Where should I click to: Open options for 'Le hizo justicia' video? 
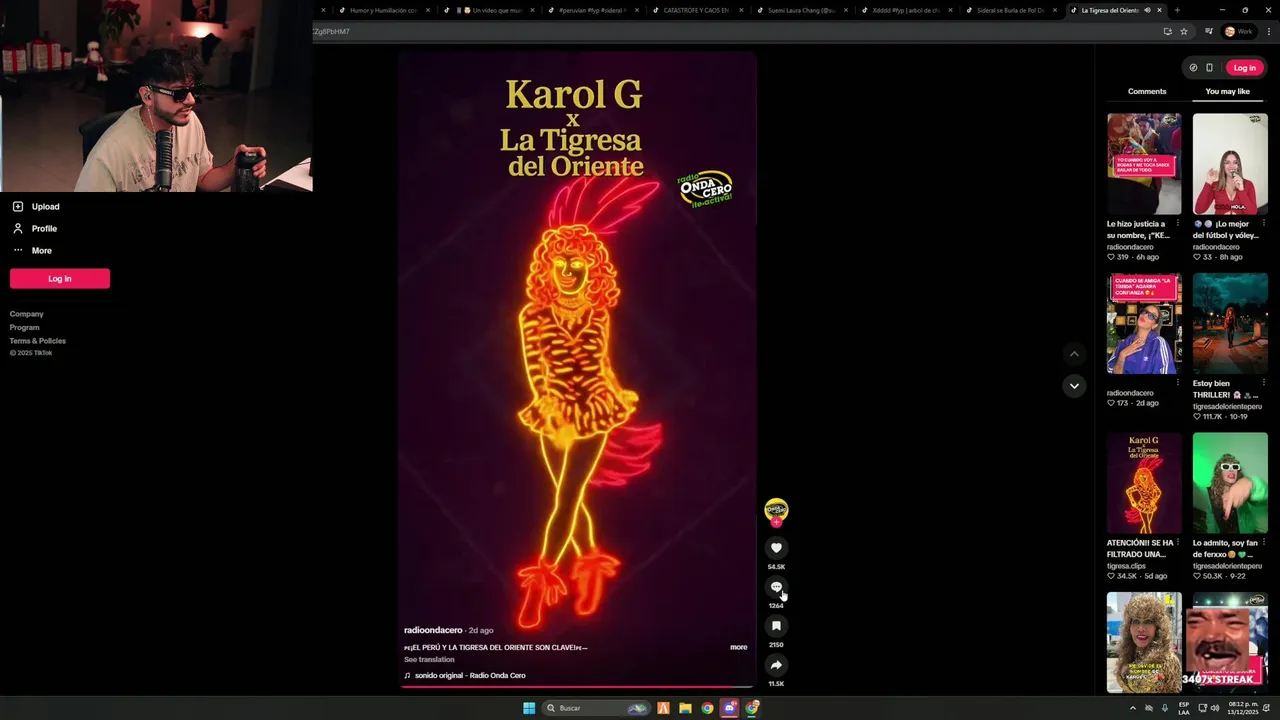pos(1177,224)
